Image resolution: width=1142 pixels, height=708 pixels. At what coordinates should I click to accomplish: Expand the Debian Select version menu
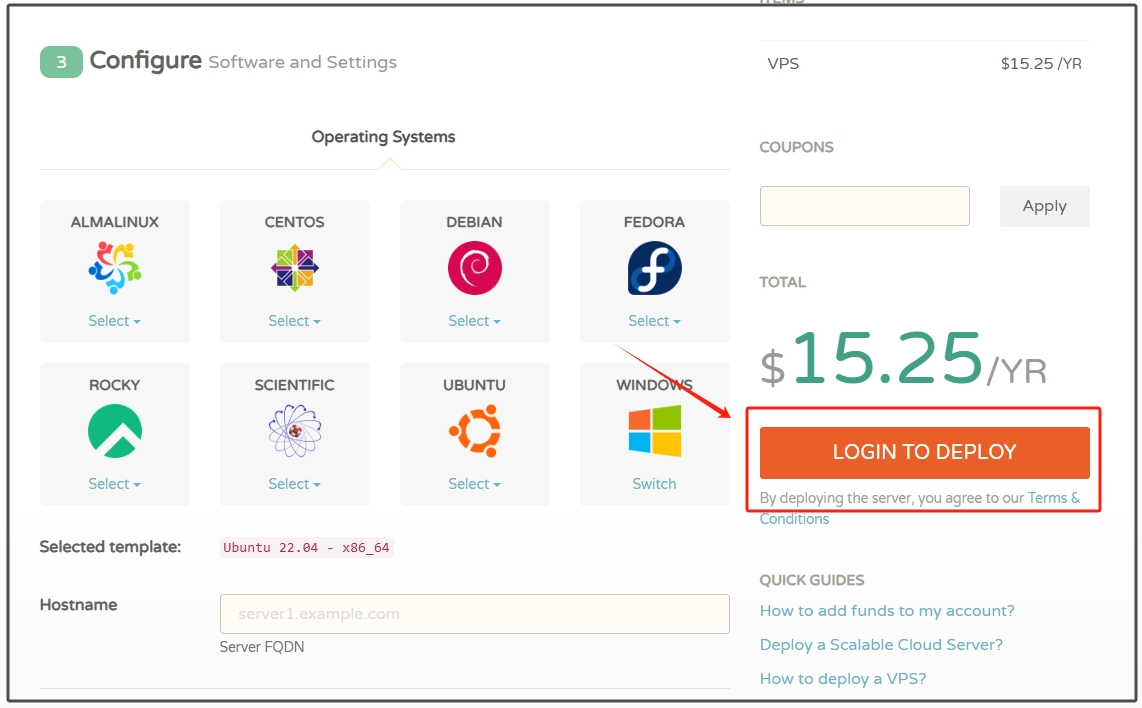pos(474,321)
